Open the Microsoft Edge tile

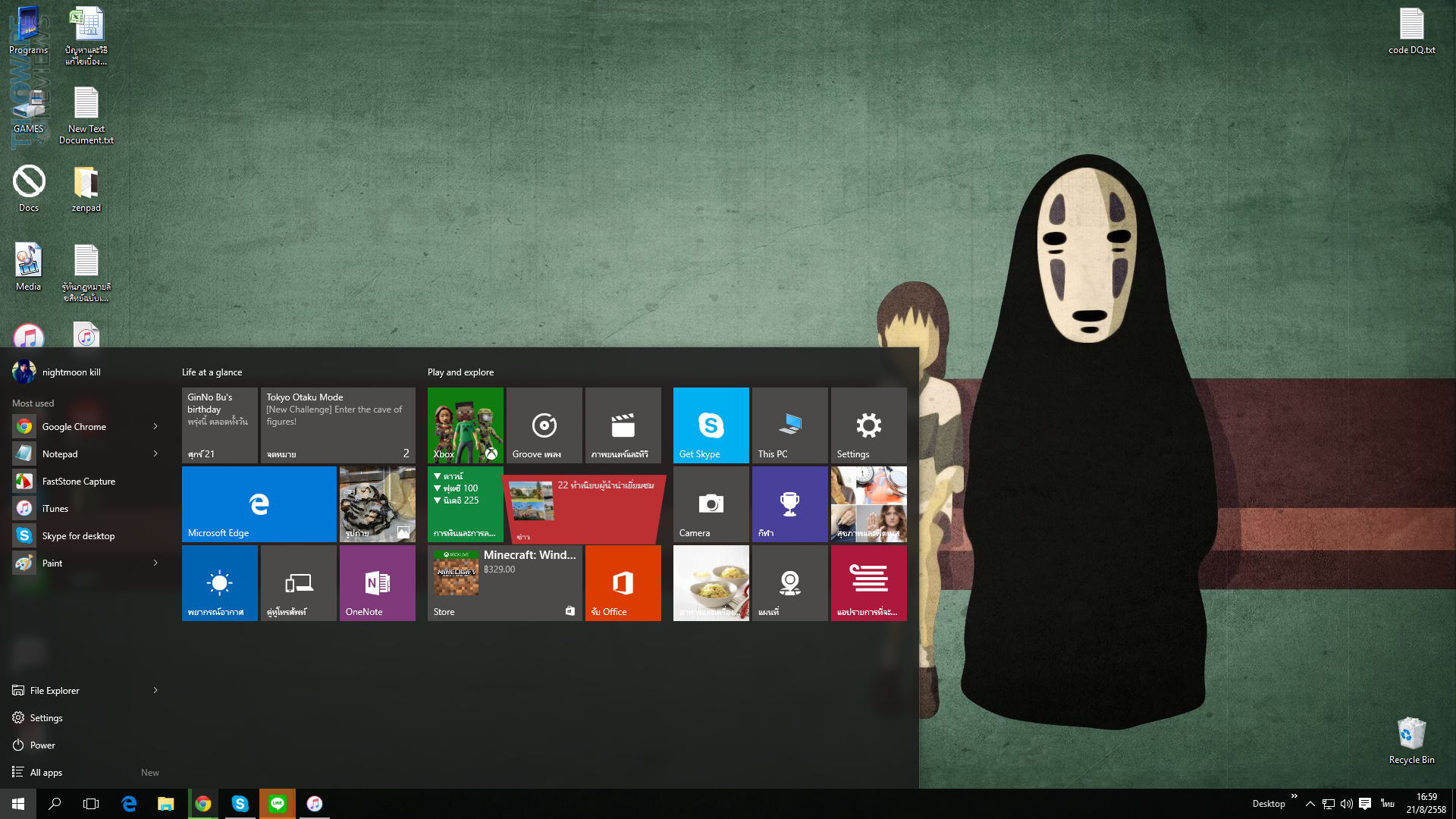pos(259,504)
